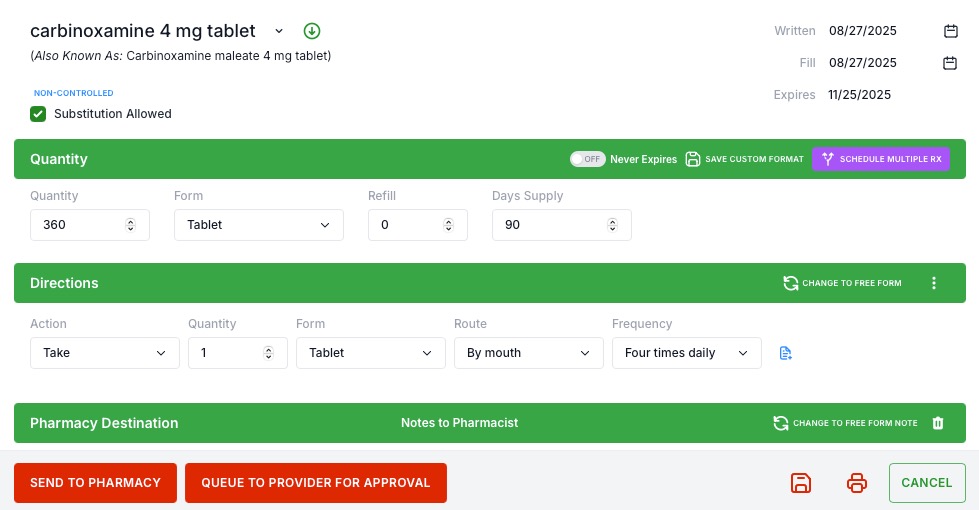
Task: Open the Written date calendar picker
Action: (x=950, y=31)
